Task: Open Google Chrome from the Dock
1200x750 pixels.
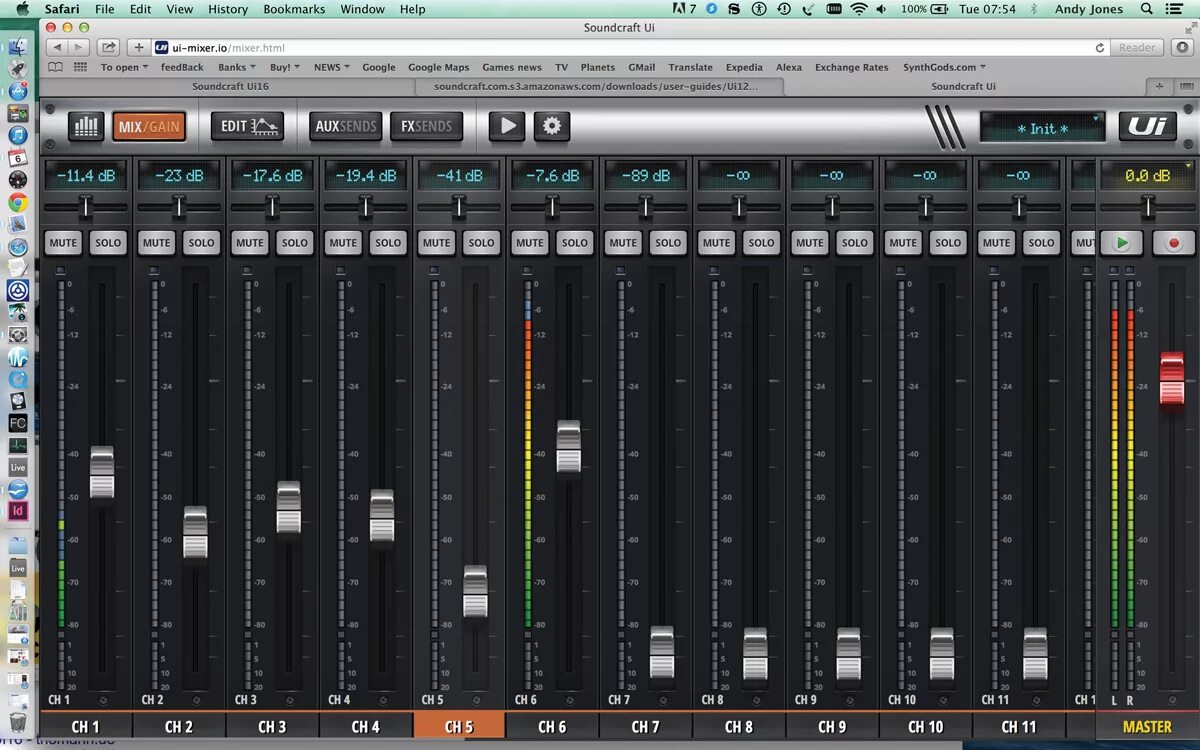Action: pyautogui.click(x=18, y=202)
